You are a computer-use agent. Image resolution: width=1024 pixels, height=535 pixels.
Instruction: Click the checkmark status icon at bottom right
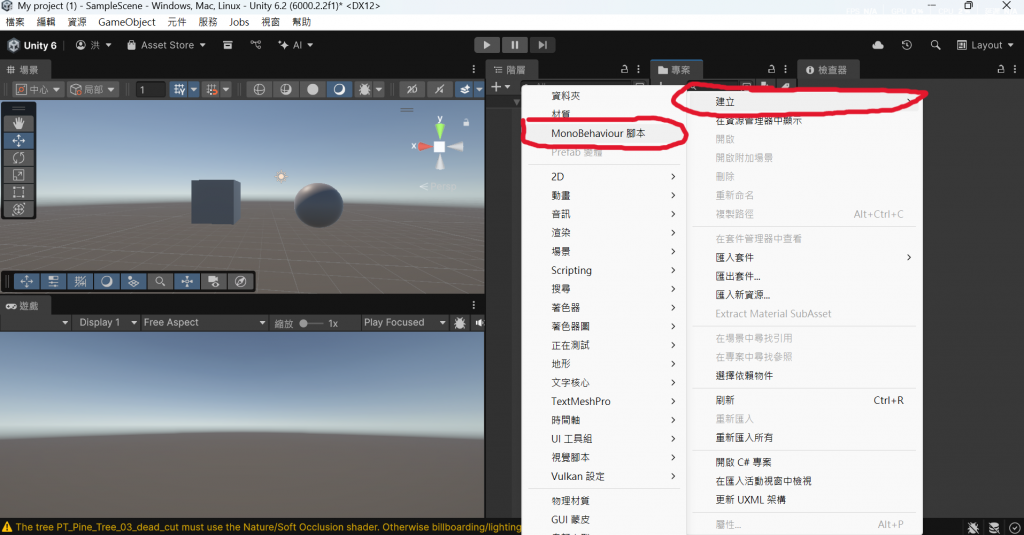click(1014, 527)
